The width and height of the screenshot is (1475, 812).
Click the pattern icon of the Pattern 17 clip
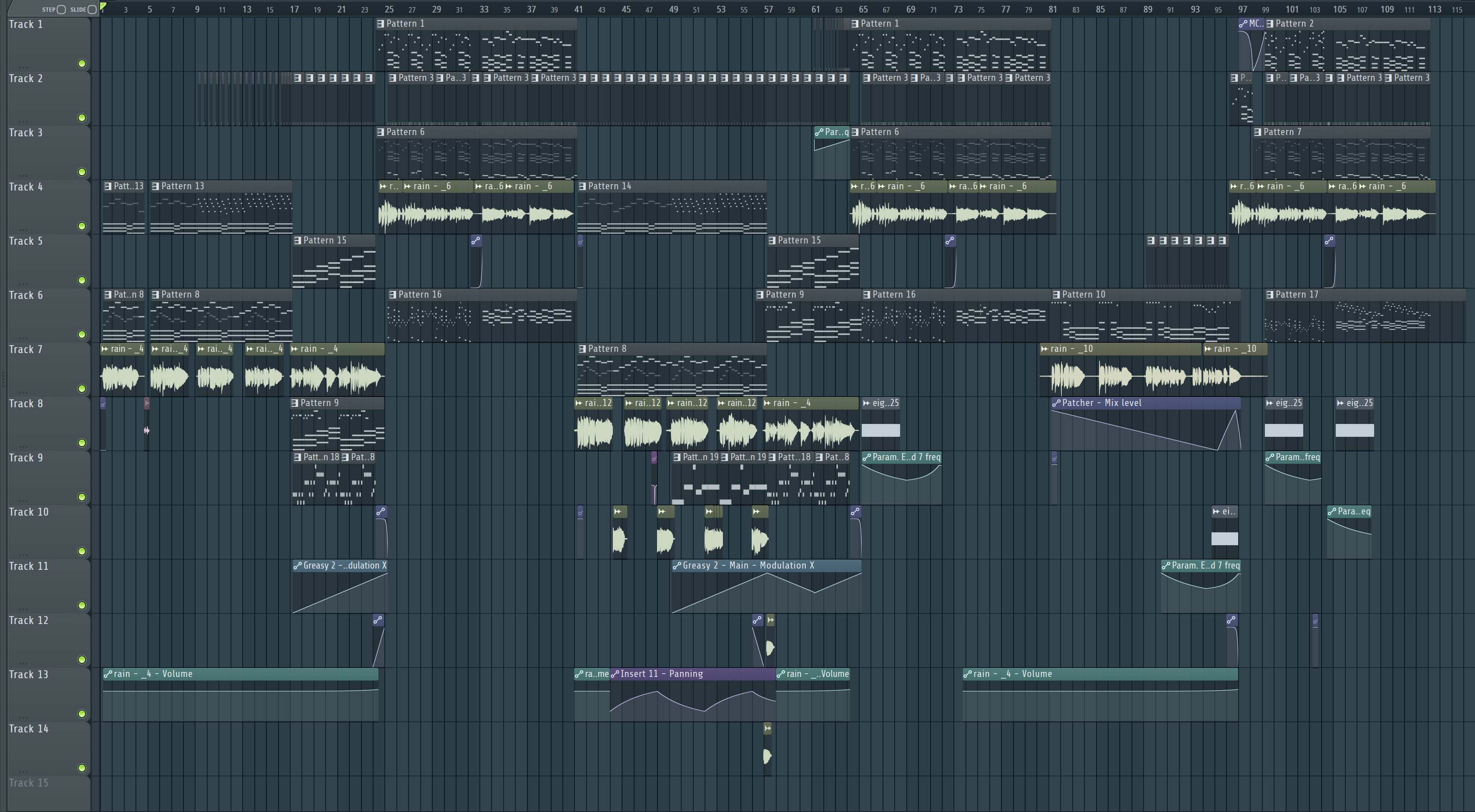pos(1270,294)
